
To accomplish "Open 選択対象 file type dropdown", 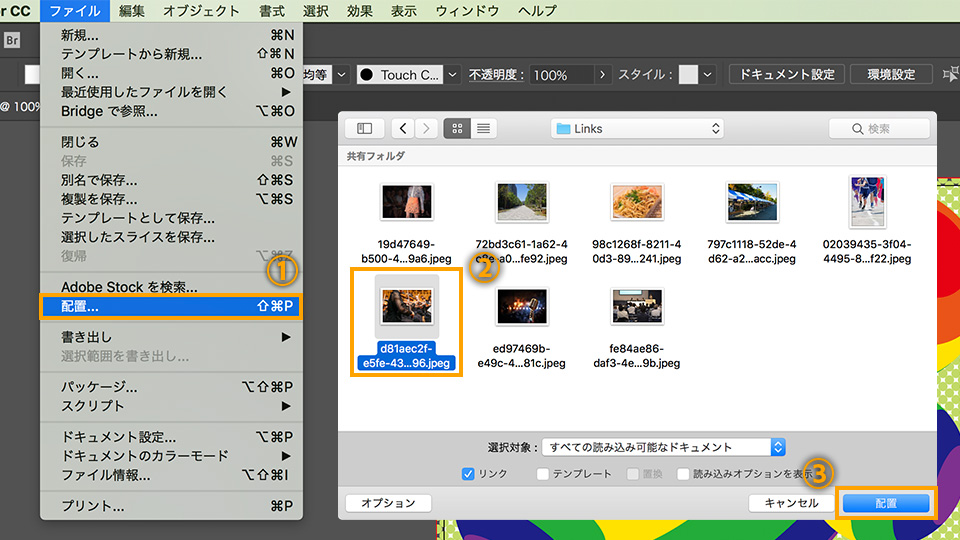I will pos(663,447).
